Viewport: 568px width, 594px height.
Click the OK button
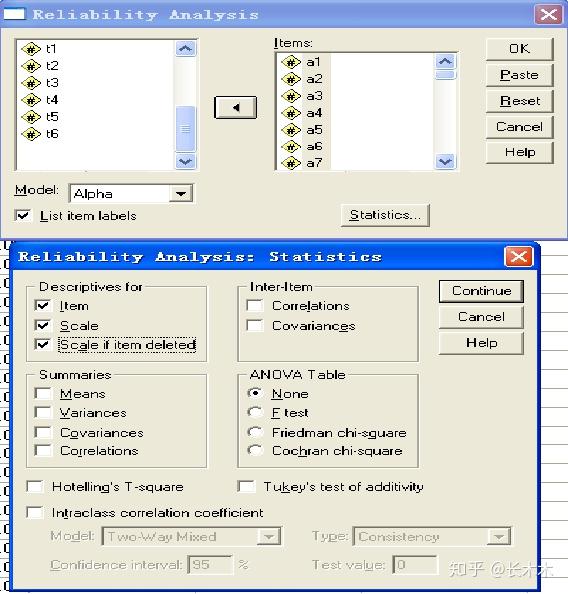519,49
